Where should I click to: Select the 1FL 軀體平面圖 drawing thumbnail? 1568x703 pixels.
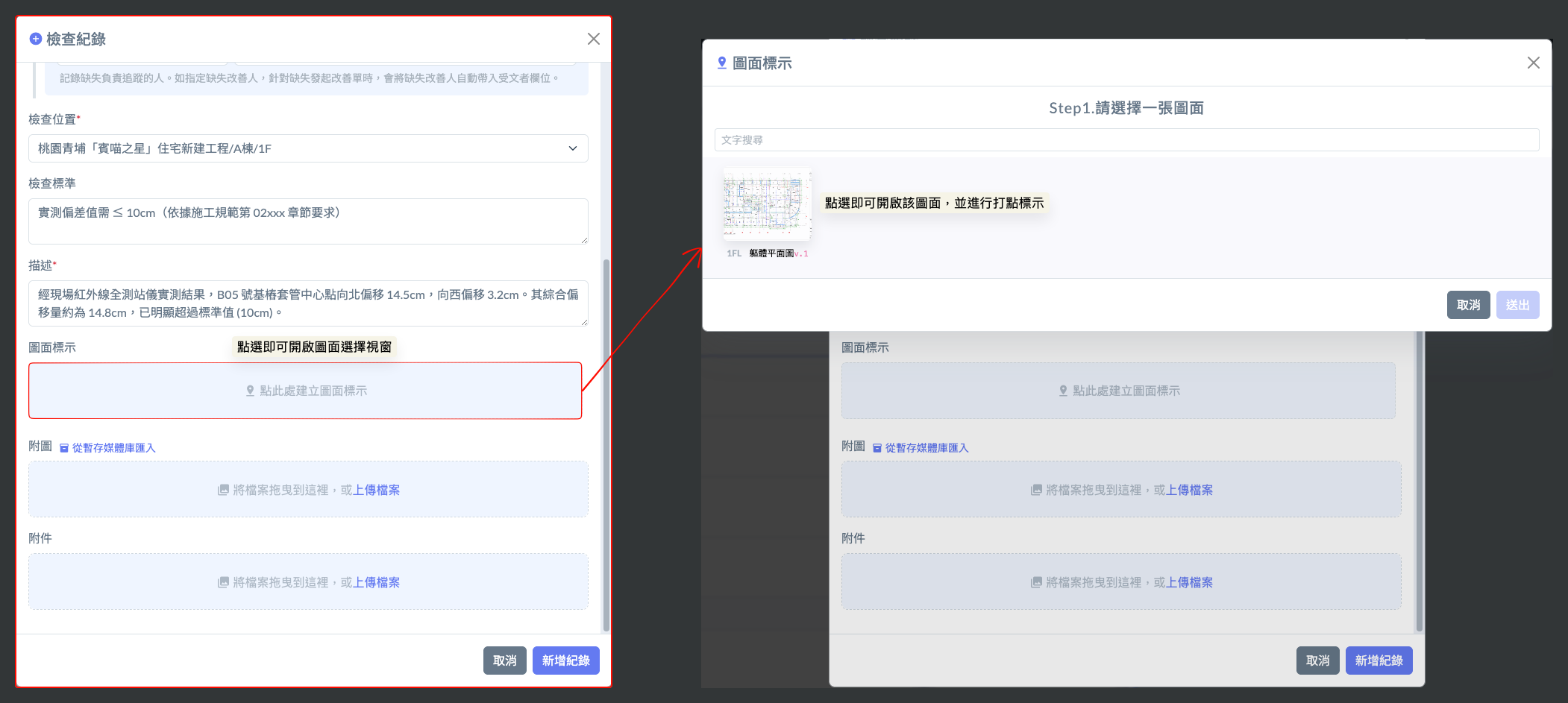[767, 204]
